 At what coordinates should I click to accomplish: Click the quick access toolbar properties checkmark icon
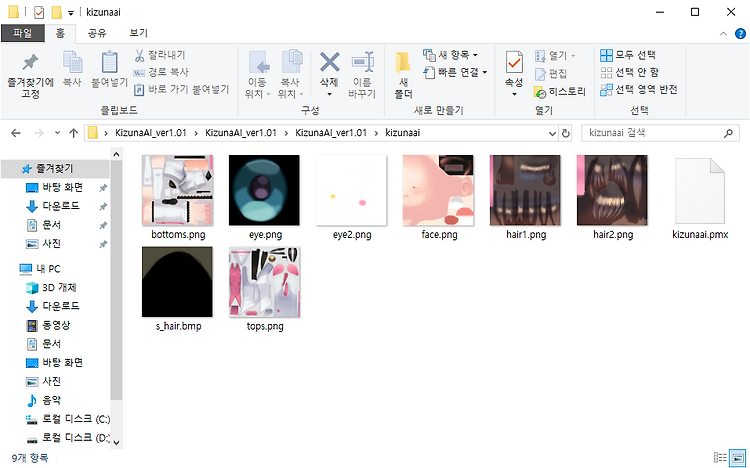pyautogui.click(x=39, y=12)
